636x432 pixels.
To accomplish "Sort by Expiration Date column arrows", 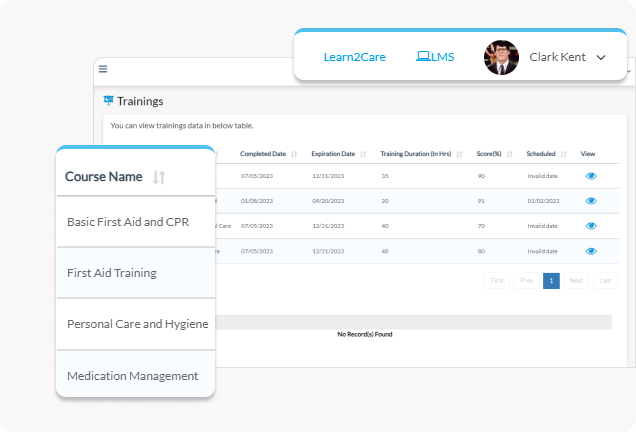I will [363, 154].
